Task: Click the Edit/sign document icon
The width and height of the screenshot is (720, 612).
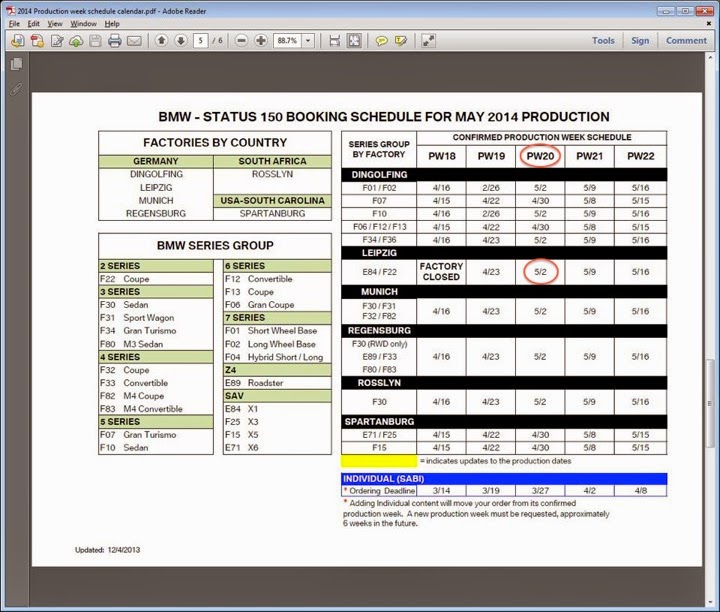Action: 57,41
